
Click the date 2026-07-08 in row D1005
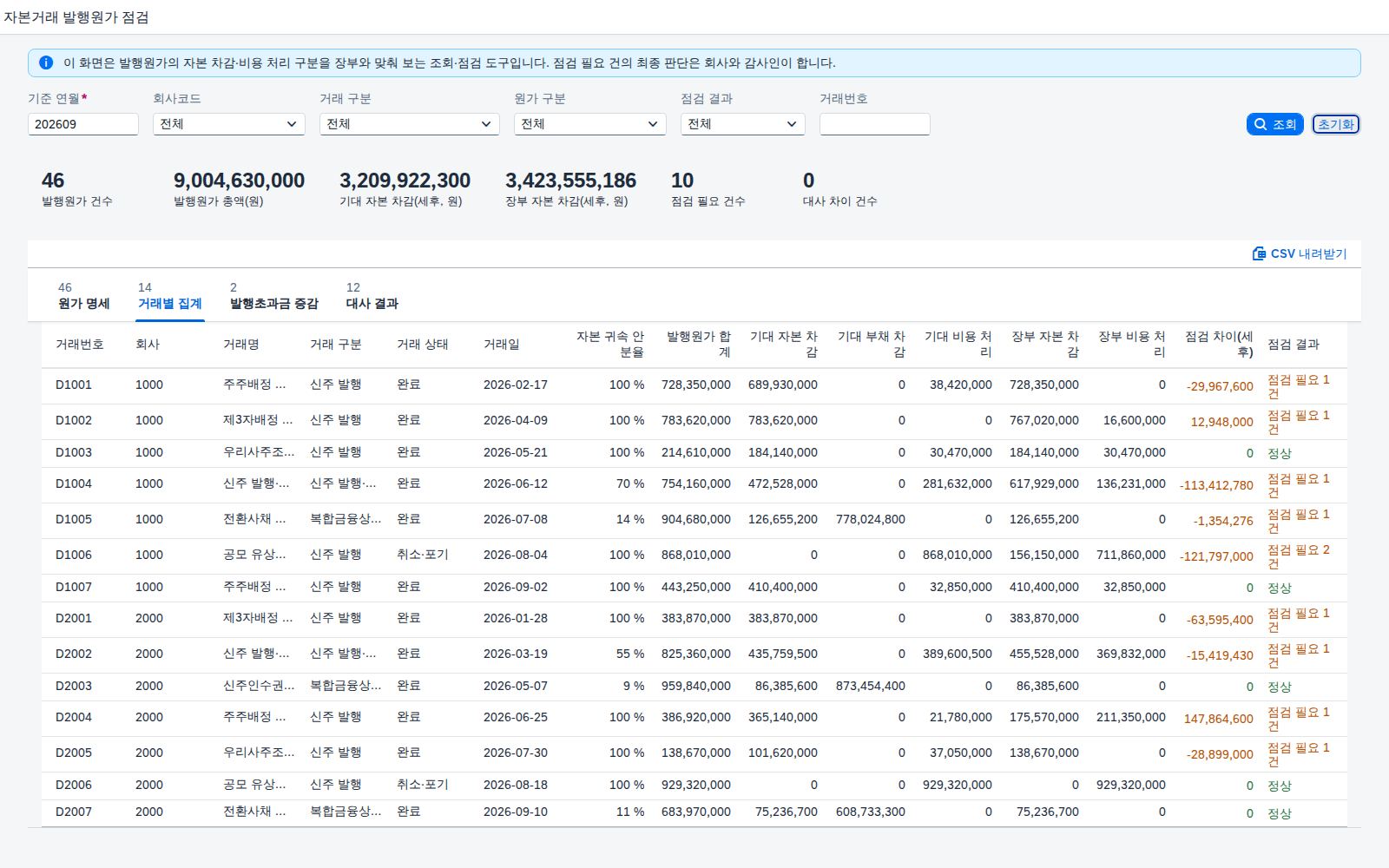(x=516, y=519)
